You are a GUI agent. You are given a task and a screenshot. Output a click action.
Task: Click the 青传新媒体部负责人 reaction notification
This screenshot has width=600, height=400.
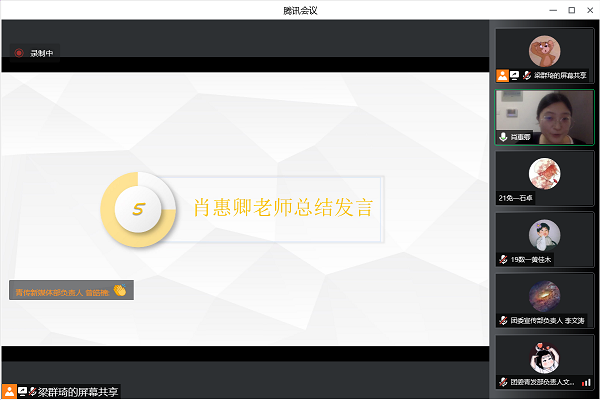[61, 291]
